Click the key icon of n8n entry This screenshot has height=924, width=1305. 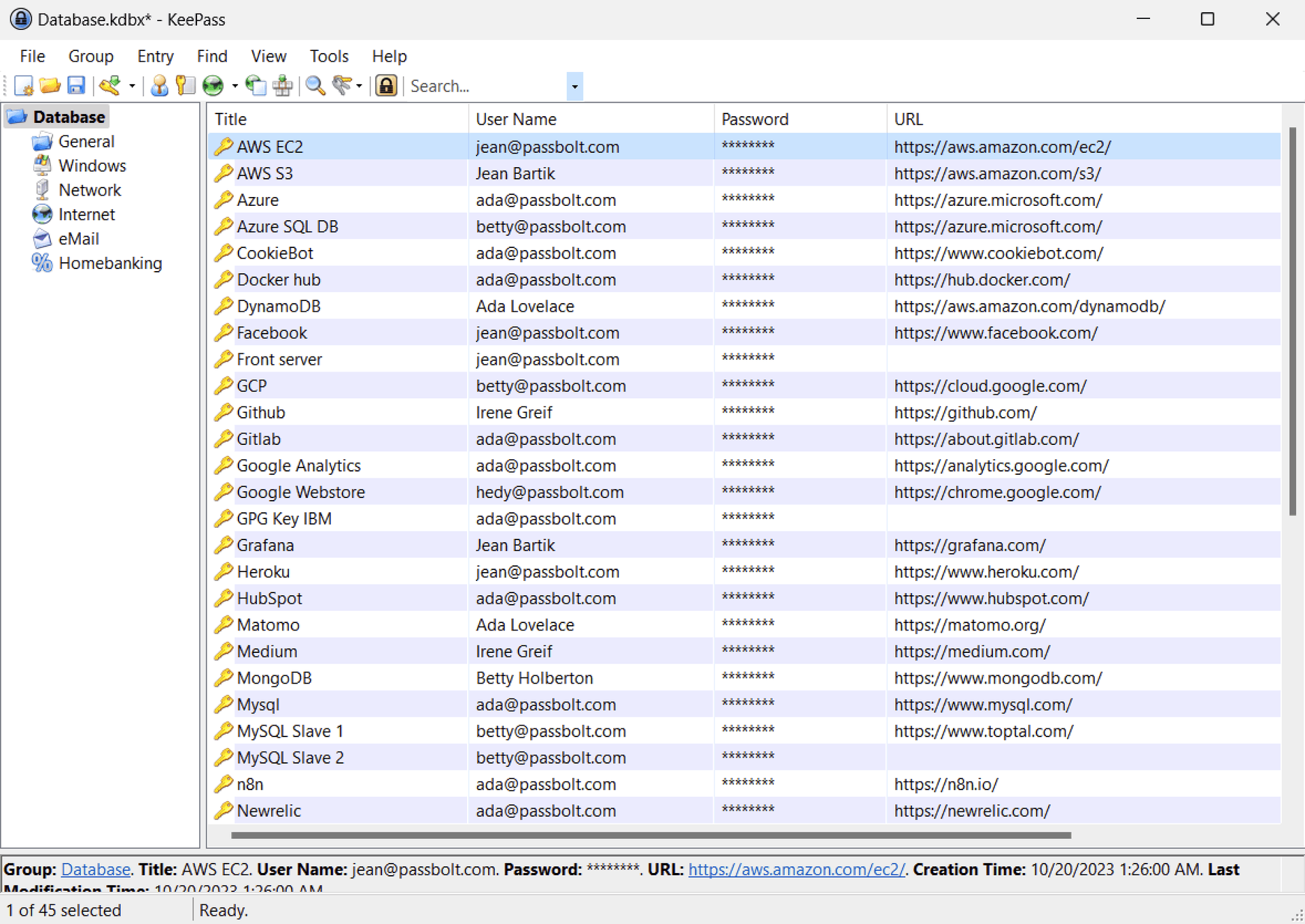click(223, 784)
